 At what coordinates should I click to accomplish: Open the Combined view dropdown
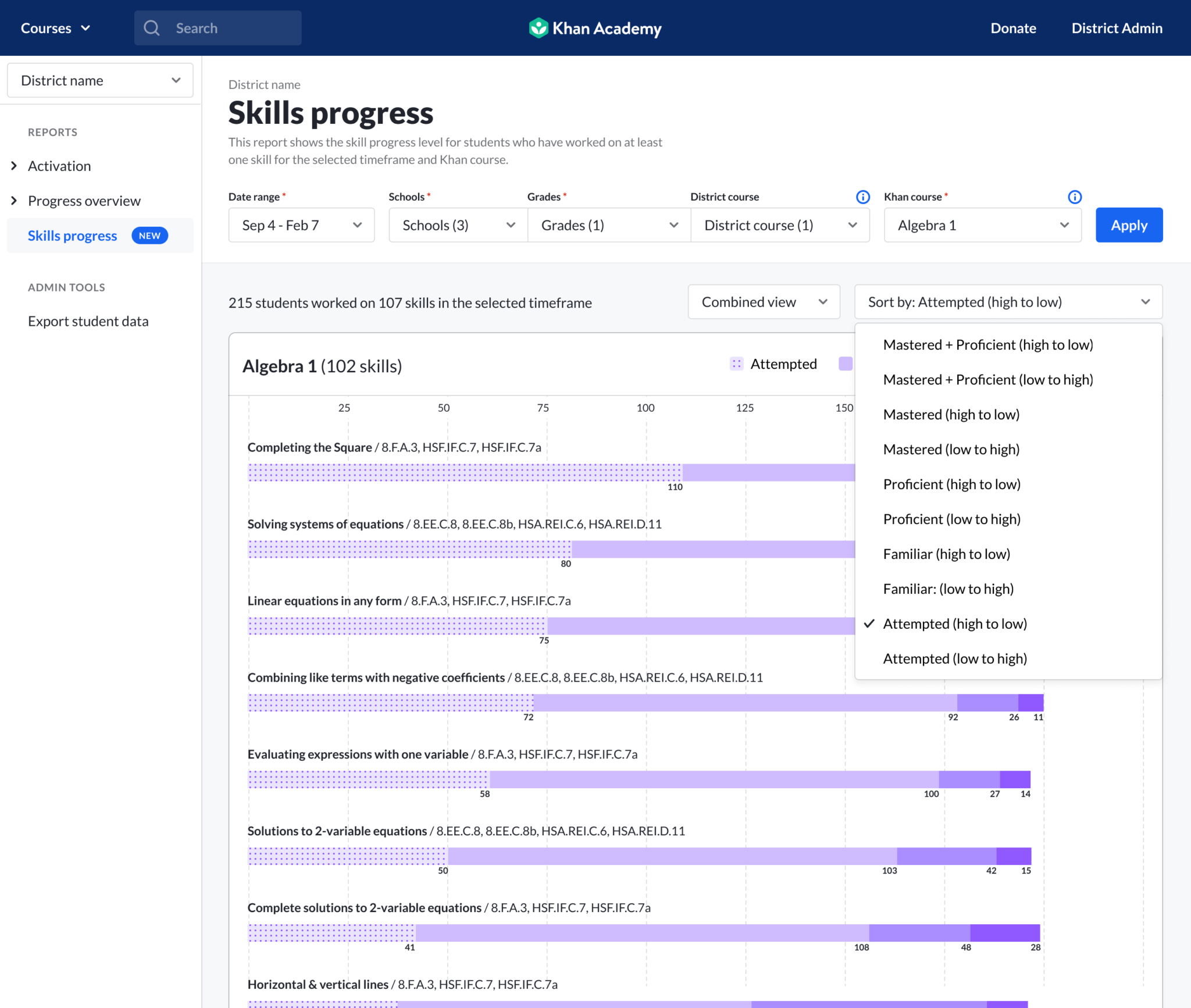click(764, 302)
